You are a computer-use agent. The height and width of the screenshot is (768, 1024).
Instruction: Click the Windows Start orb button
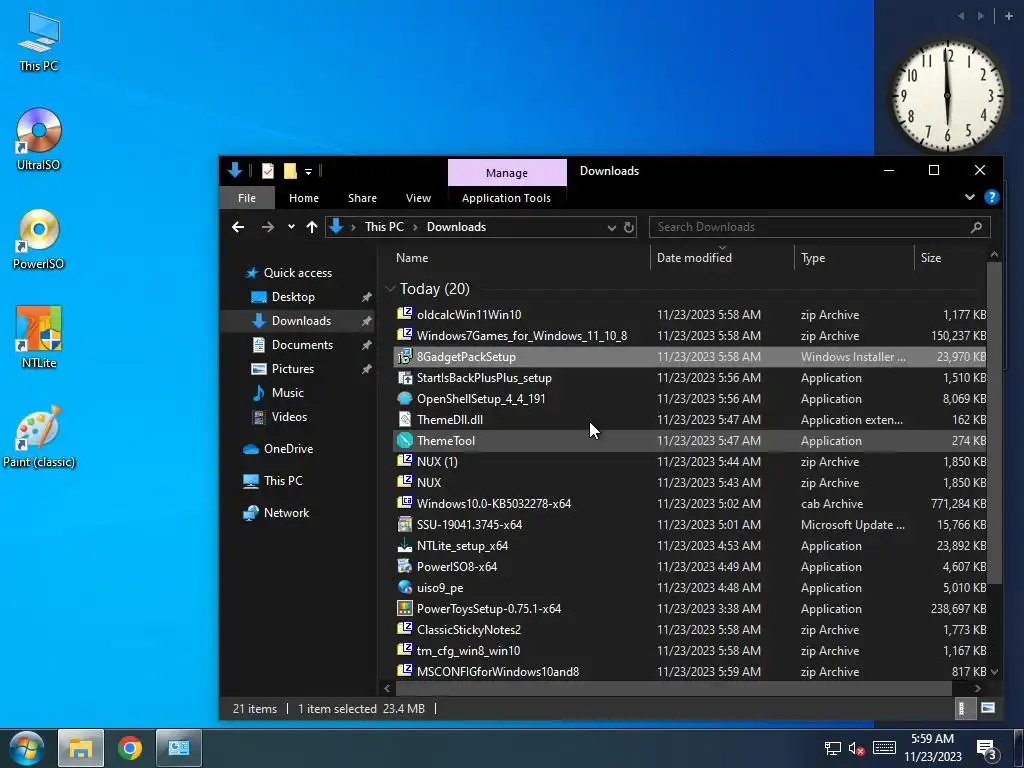27,748
